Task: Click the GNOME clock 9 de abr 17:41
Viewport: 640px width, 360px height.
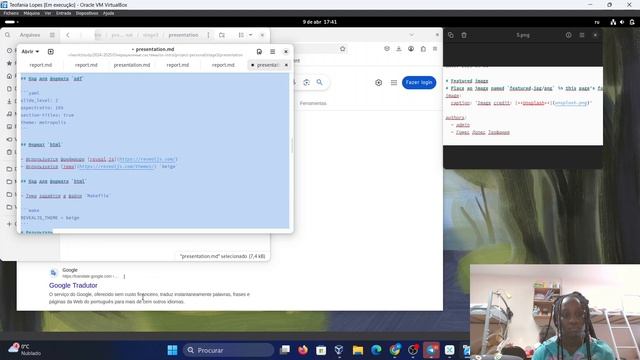Action: pyautogui.click(x=320, y=22)
